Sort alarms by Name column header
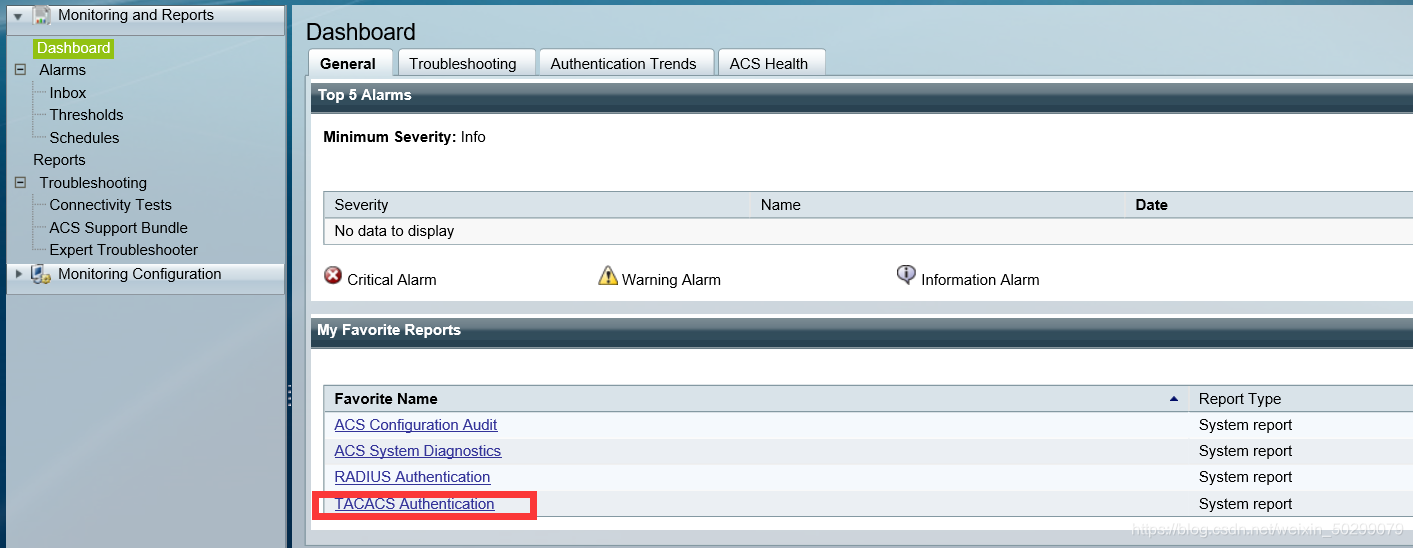 [x=937, y=205]
